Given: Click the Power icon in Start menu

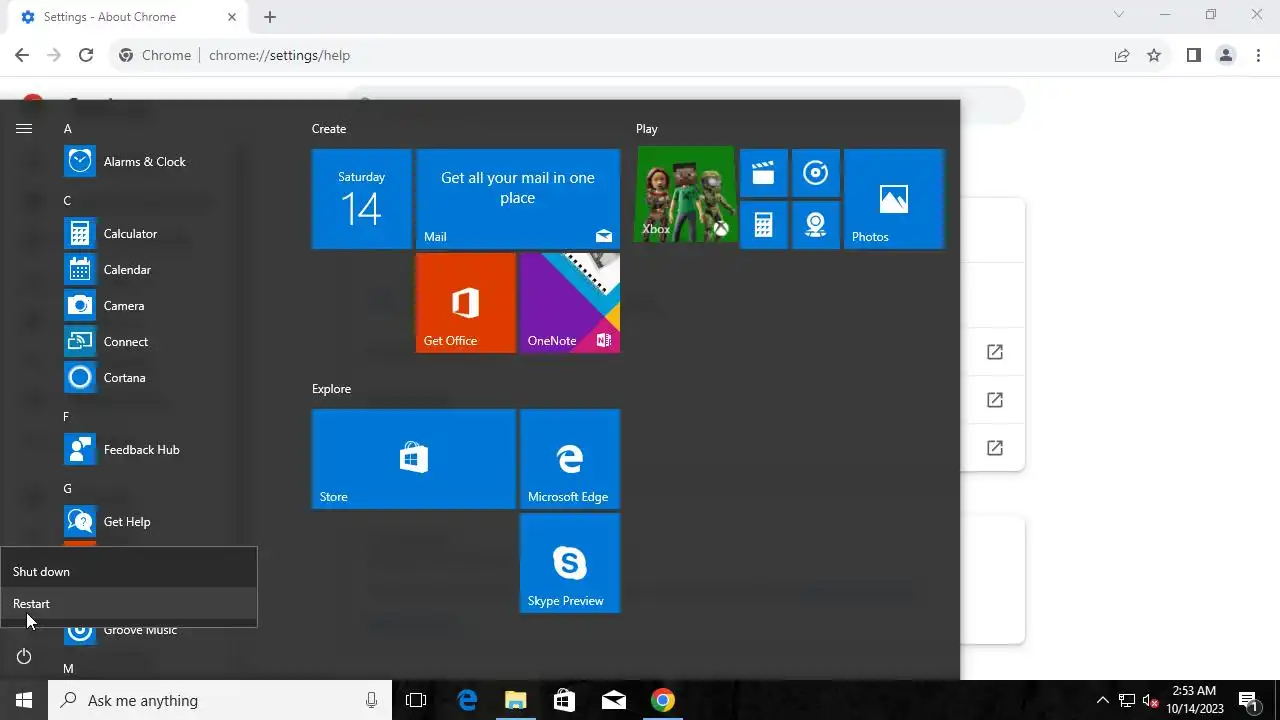Looking at the screenshot, I should pos(24,656).
